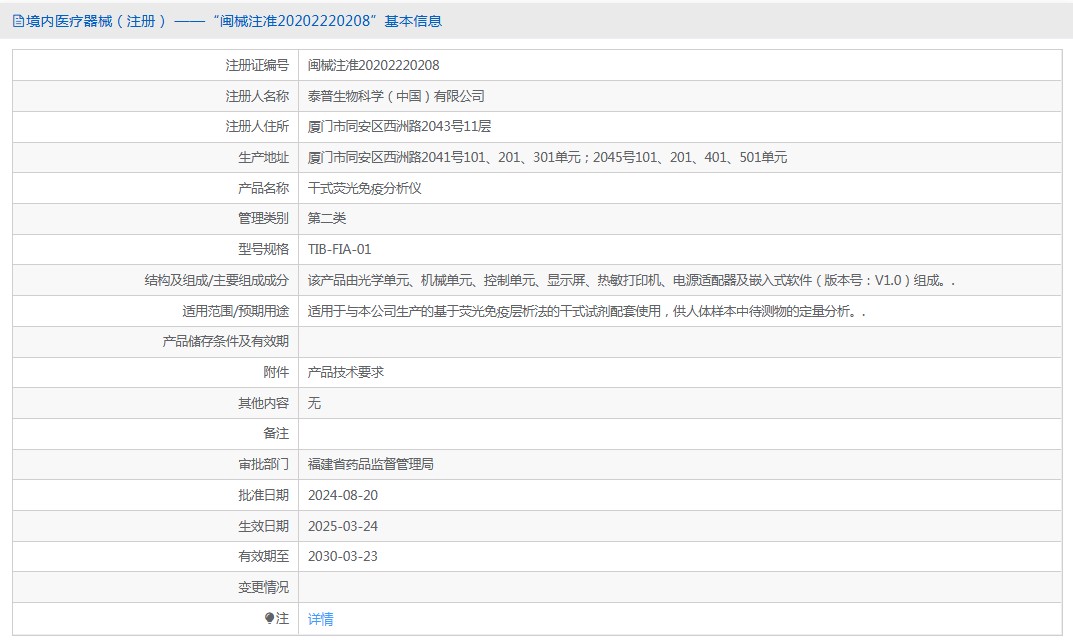The height and width of the screenshot is (643, 1073).
Task: Select the structure description 该产品由光学单元
Action: click(630, 280)
